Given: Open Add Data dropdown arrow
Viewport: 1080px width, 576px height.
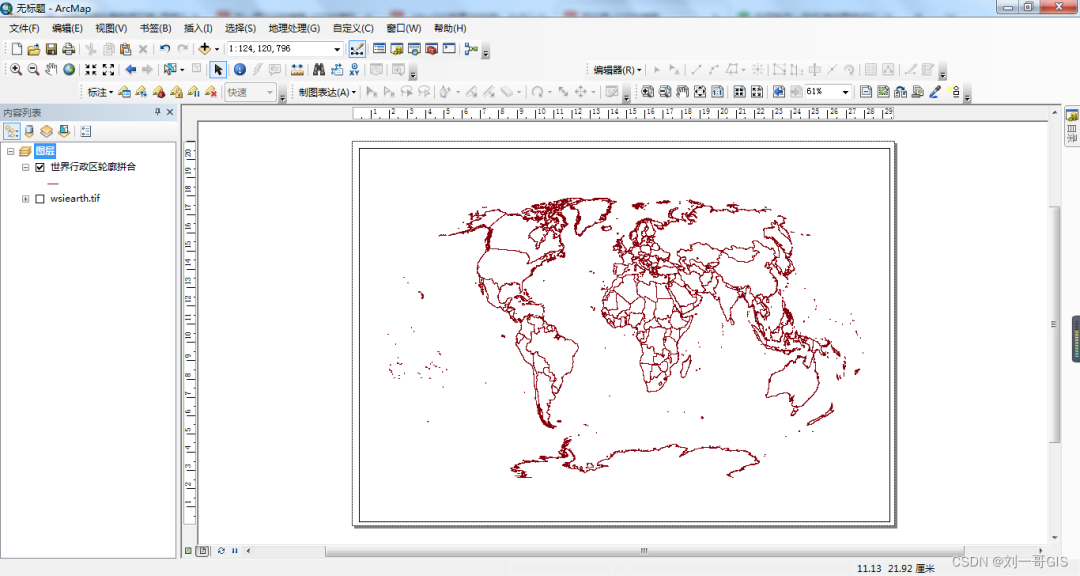Looking at the screenshot, I should 217,49.
